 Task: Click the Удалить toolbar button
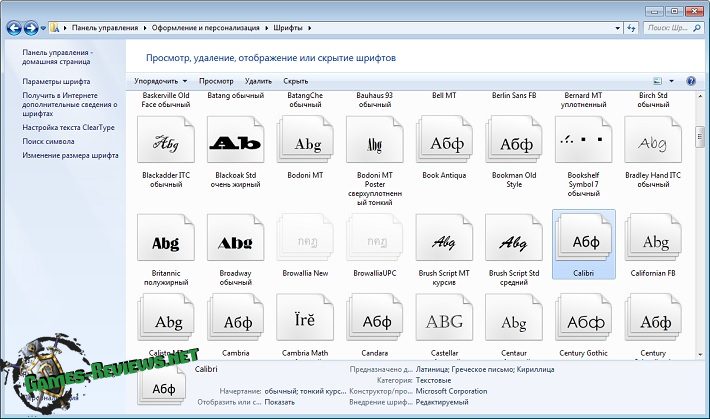click(258, 81)
